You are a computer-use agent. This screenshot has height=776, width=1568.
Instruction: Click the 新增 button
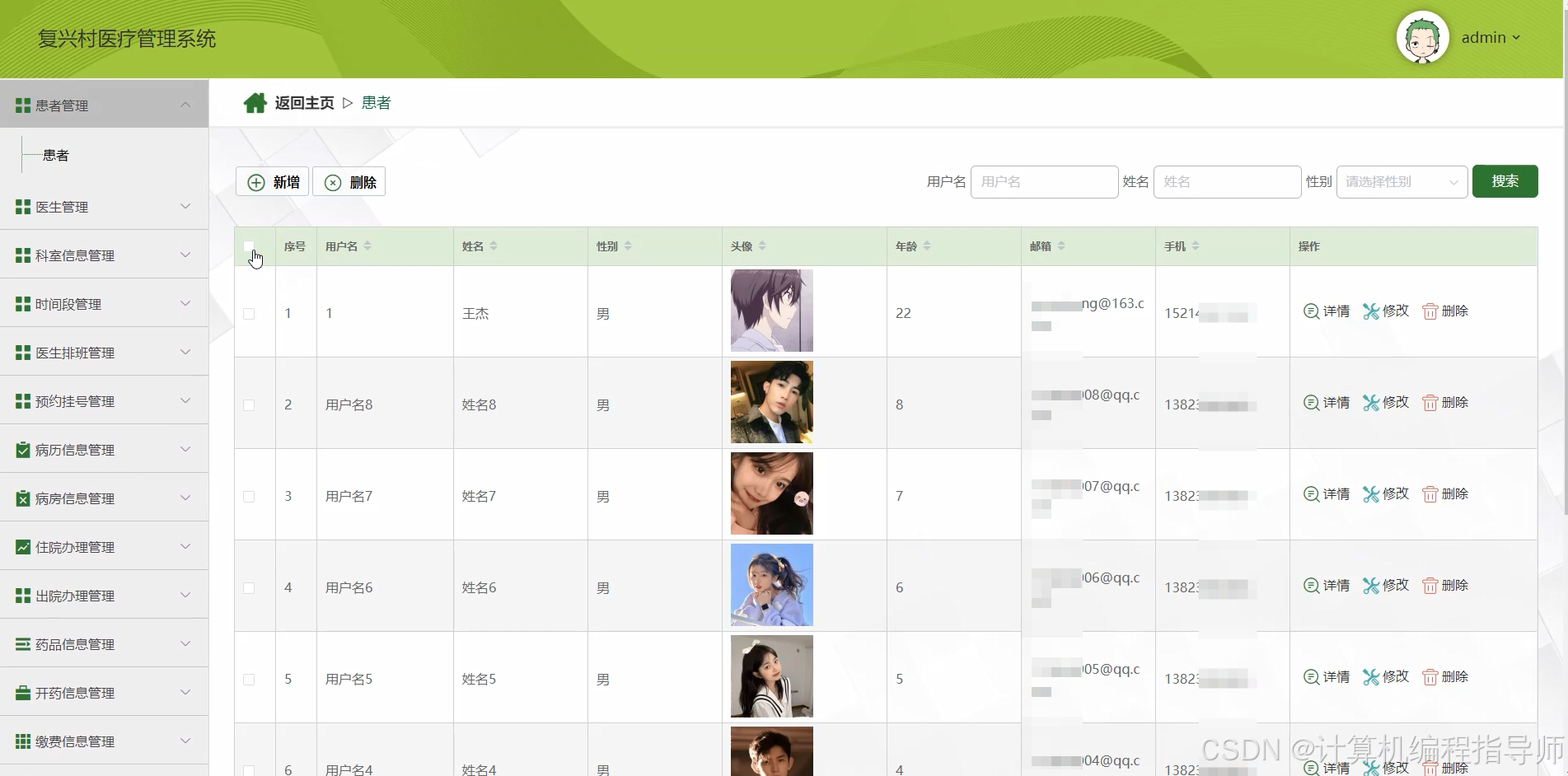pos(273,182)
